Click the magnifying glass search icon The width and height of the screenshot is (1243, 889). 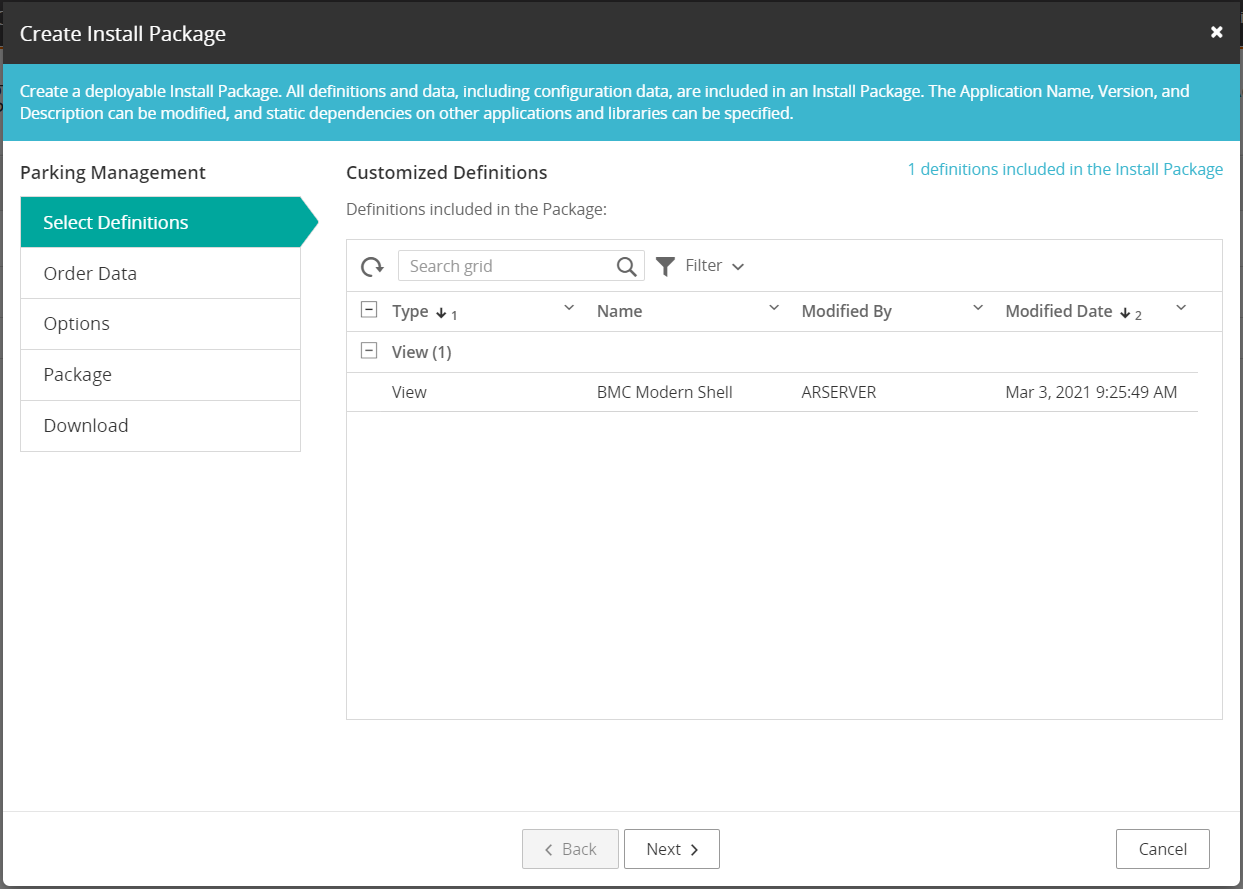626,266
